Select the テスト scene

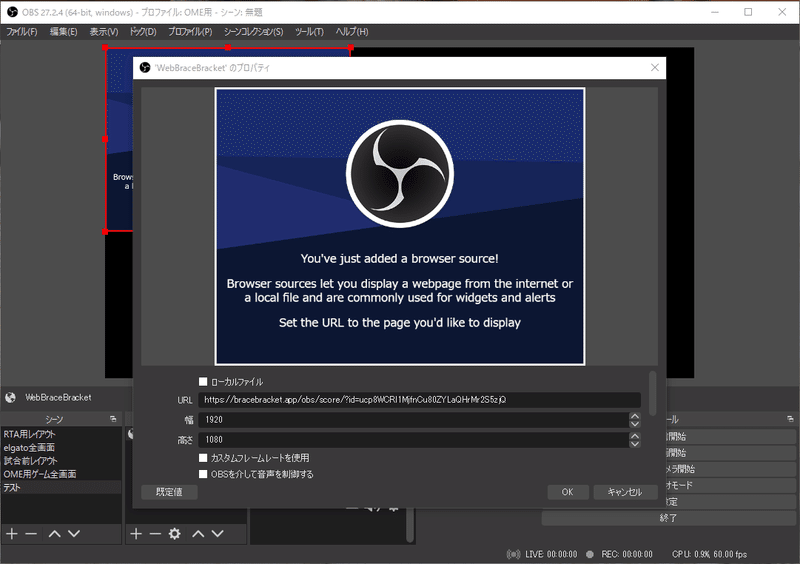click(61, 487)
